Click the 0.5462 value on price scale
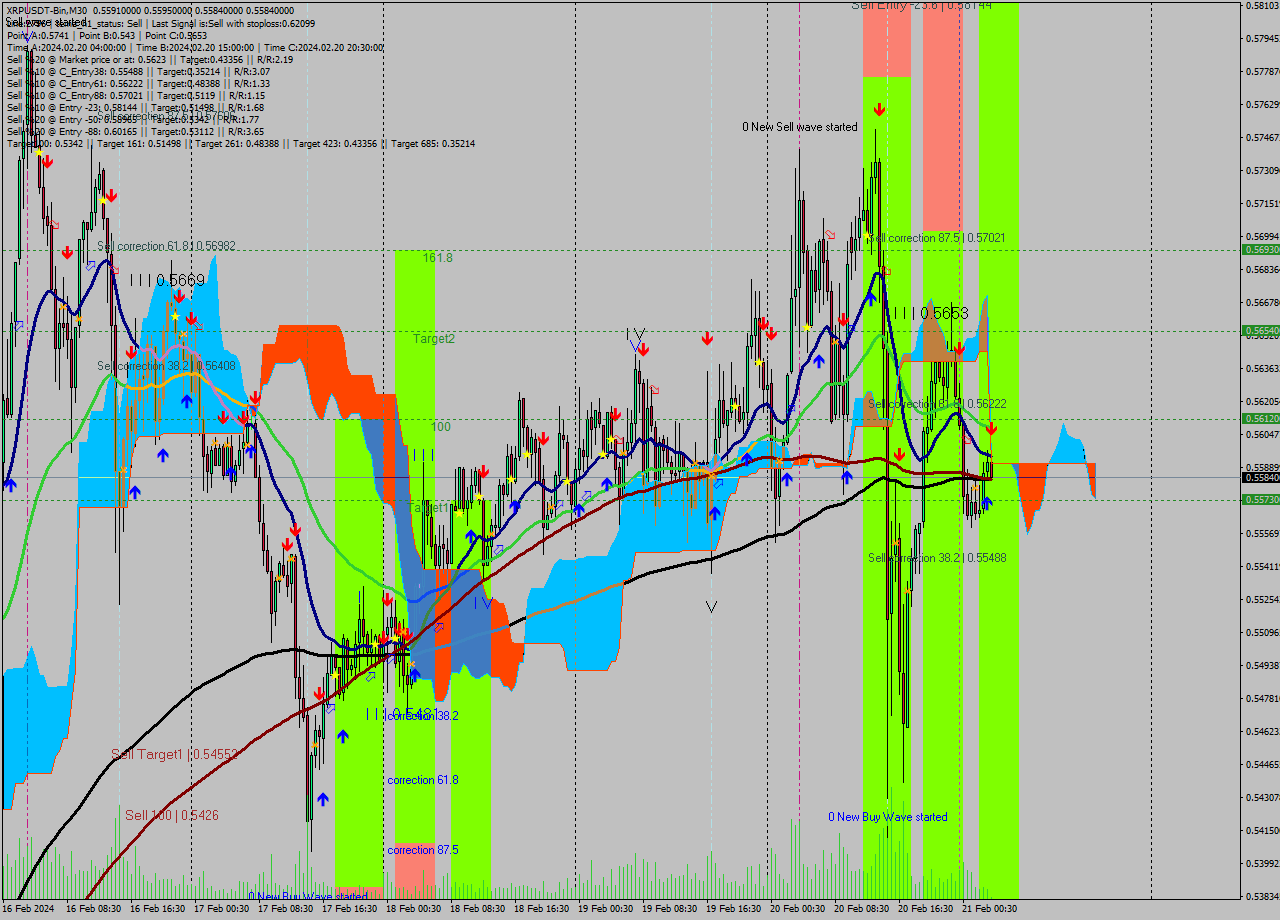Screen dimensions: 1280x920 click(1262, 731)
